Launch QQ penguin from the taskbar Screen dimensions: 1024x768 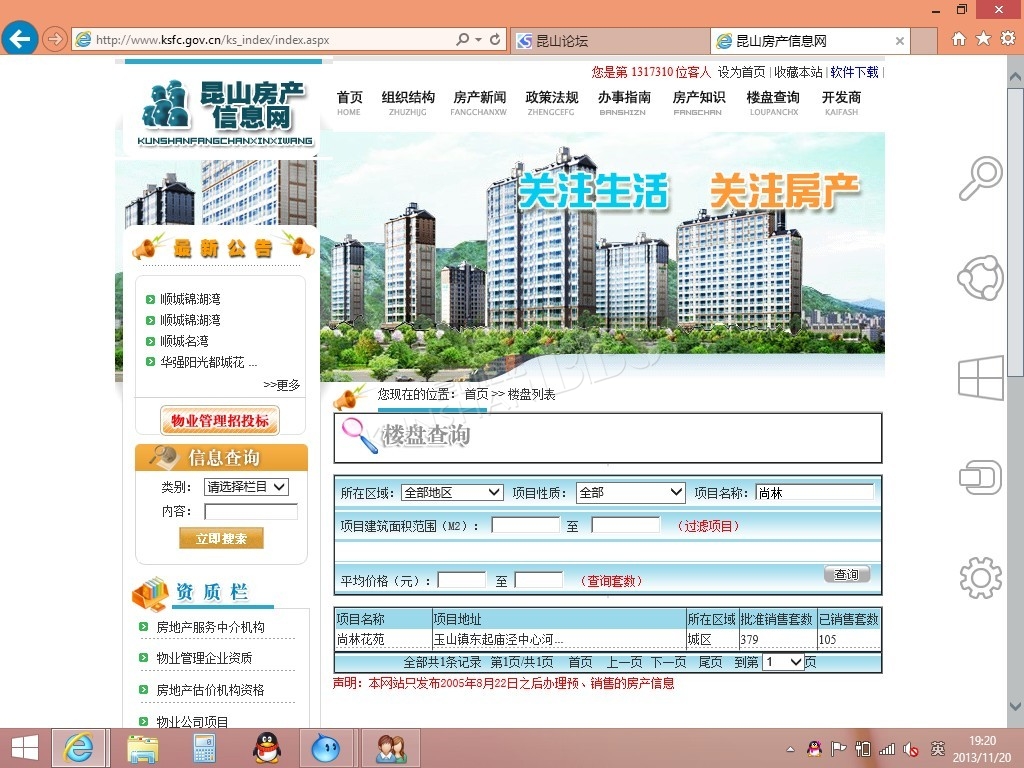(266, 747)
